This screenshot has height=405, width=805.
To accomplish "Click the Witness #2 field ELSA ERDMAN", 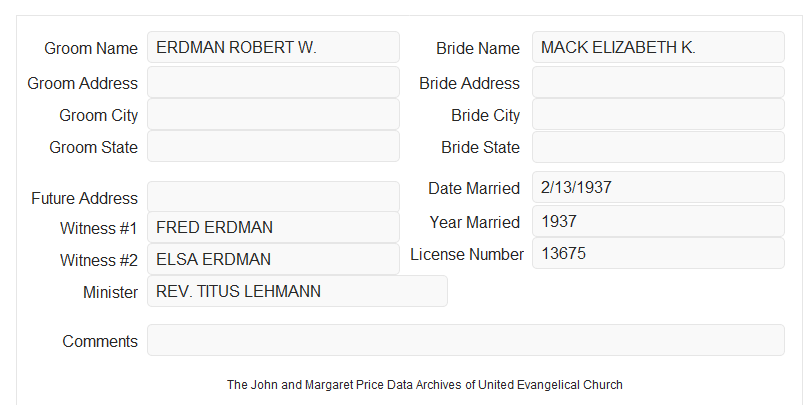I will pos(273,259).
